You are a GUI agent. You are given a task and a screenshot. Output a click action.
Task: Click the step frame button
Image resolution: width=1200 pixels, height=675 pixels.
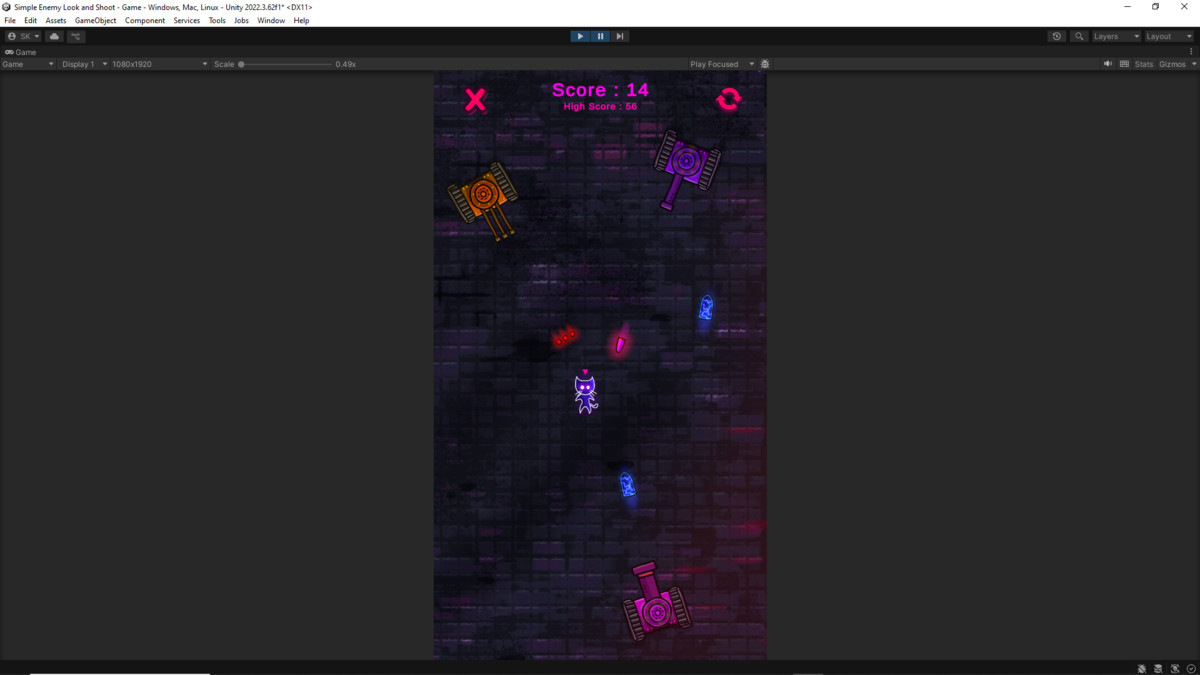pos(620,36)
